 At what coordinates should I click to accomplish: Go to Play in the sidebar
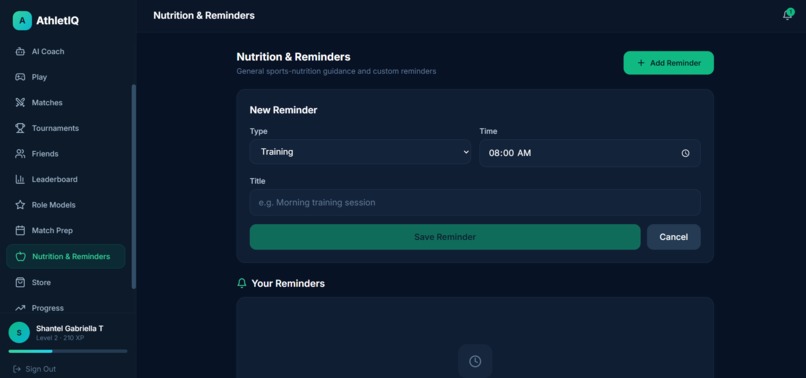pos(66,77)
